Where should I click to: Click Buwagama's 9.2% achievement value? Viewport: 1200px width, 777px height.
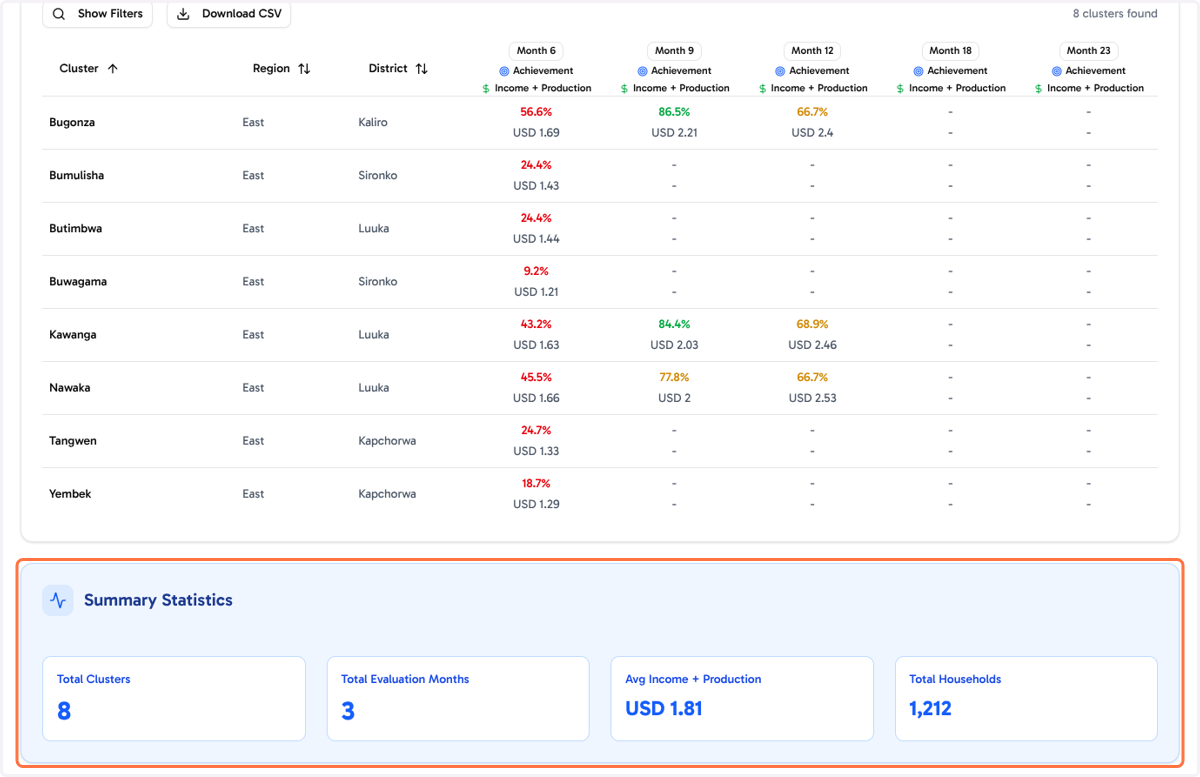click(x=536, y=271)
